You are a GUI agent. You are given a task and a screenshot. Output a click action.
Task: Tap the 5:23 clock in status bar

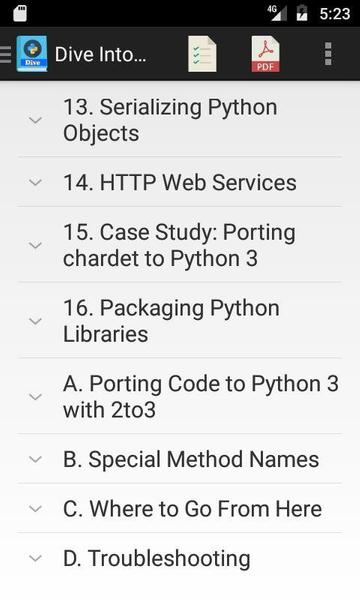tap(335, 14)
